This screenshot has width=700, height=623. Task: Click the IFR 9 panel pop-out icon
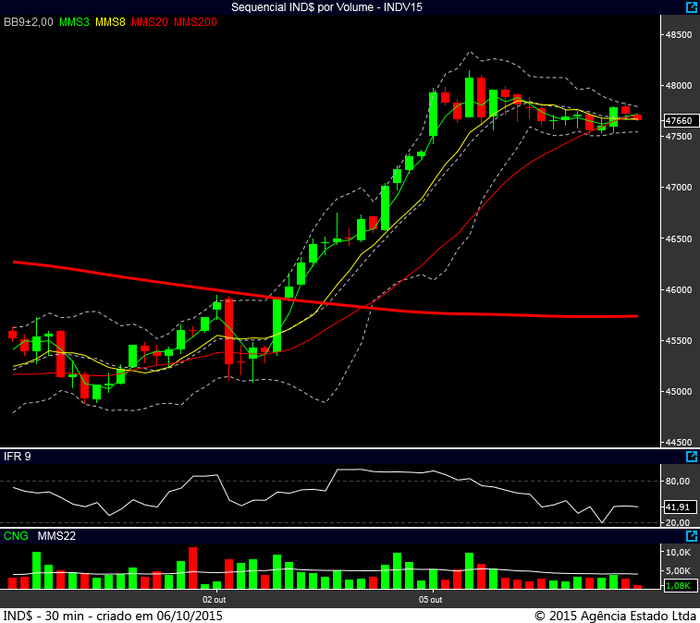pyautogui.click(x=690, y=457)
